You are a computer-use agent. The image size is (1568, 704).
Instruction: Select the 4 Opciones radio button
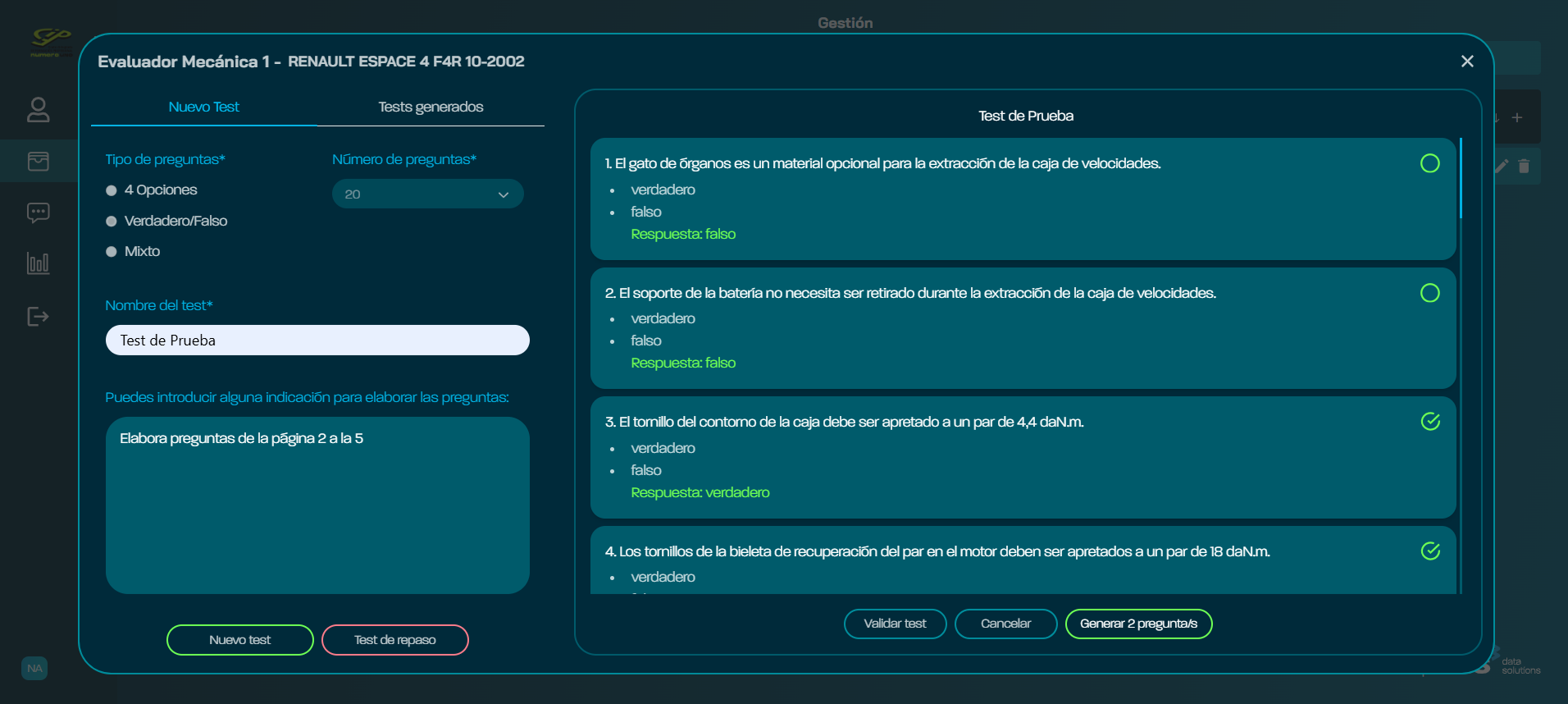pos(112,190)
